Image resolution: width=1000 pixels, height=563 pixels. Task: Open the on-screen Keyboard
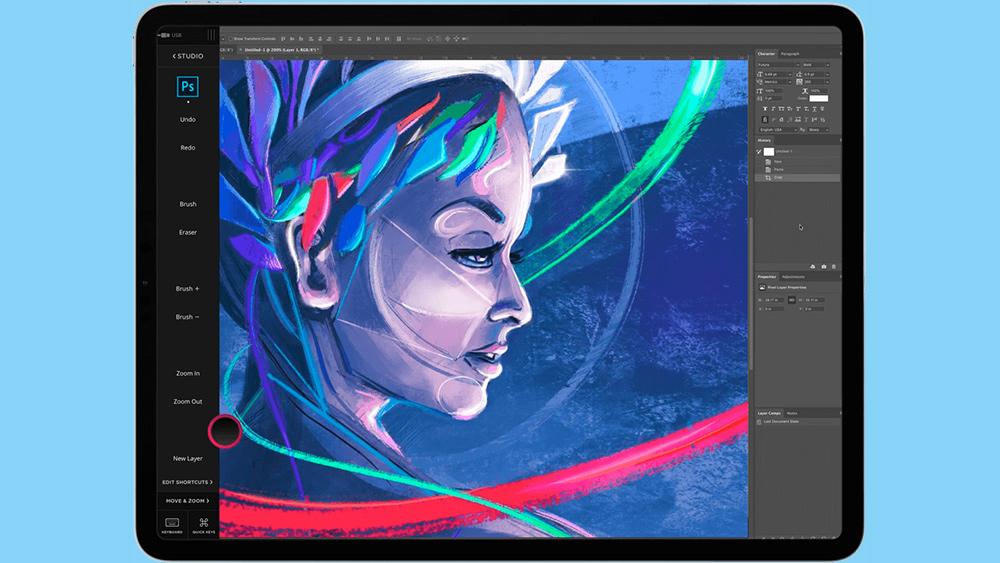[x=172, y=524]
